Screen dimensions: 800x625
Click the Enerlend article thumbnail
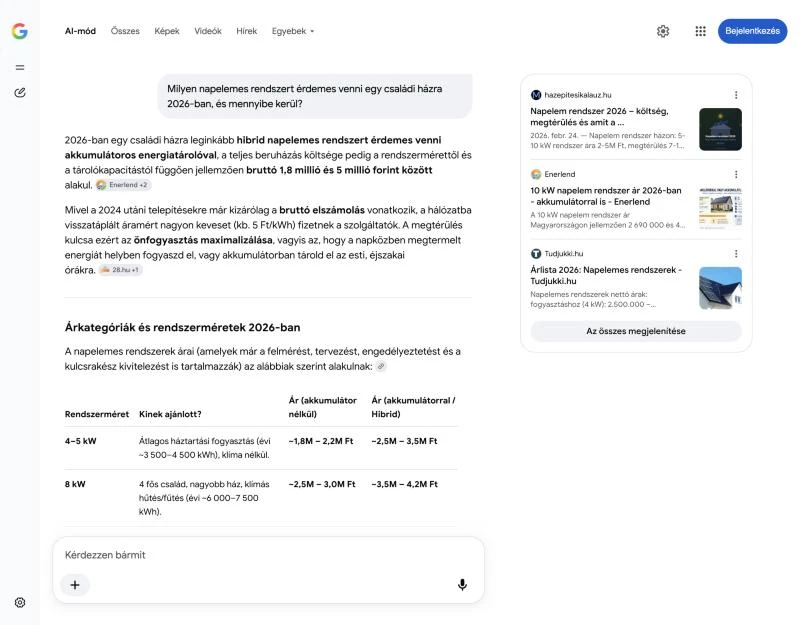click(x=720, y=208)
